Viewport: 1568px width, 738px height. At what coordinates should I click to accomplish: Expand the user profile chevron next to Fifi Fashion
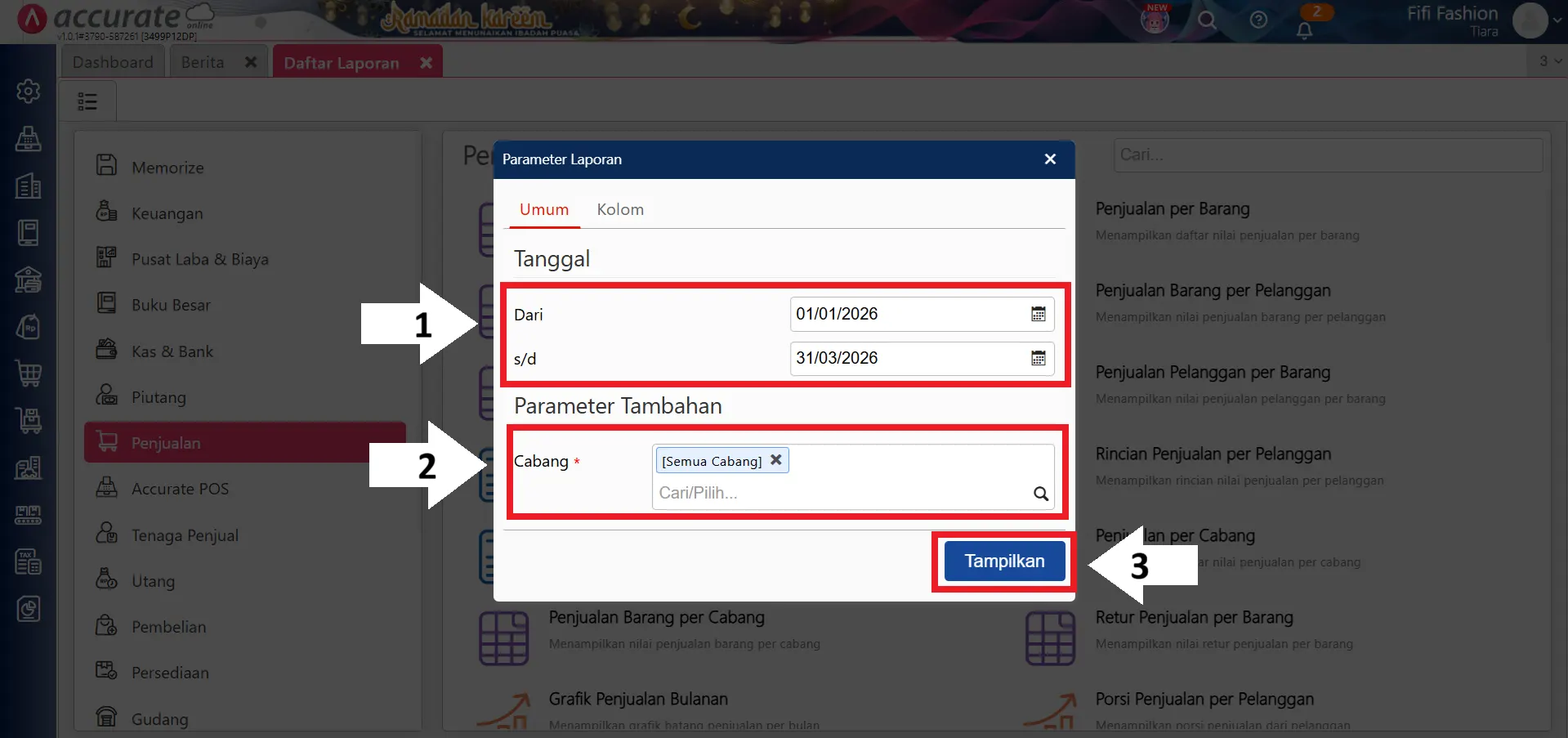1558,20
